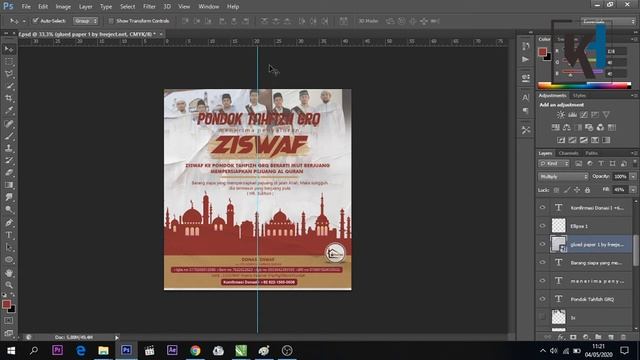Open the Opacity slider dropdown arrow
The height and width of the screenshot is (360, 640).
coord(633,177)
